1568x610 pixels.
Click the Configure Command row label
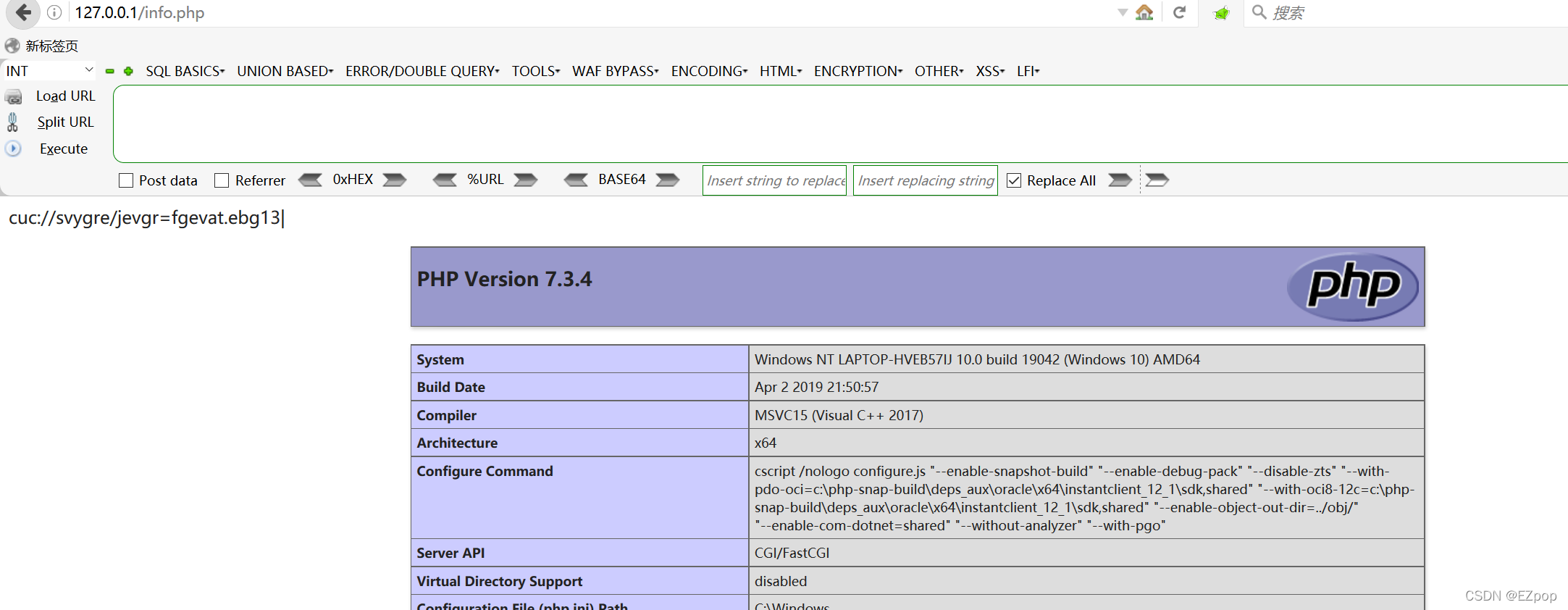(x=485, y=471)
